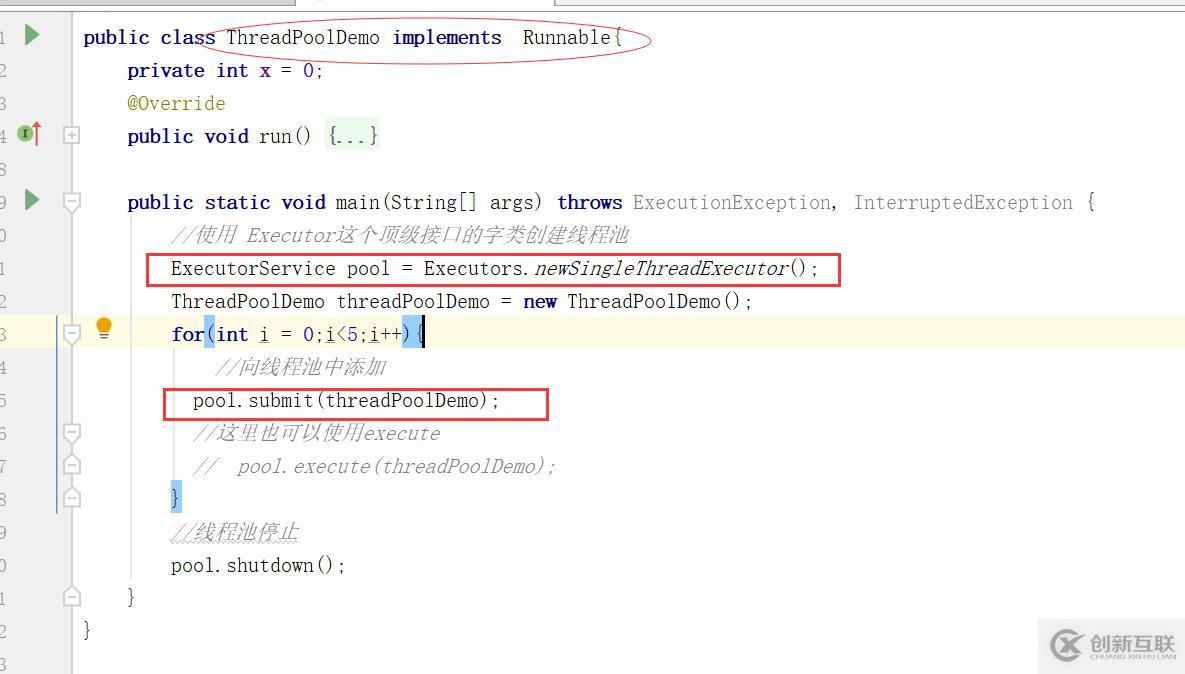Collapse the comment block starting at 这里也可以使用execute

[72, 433]
